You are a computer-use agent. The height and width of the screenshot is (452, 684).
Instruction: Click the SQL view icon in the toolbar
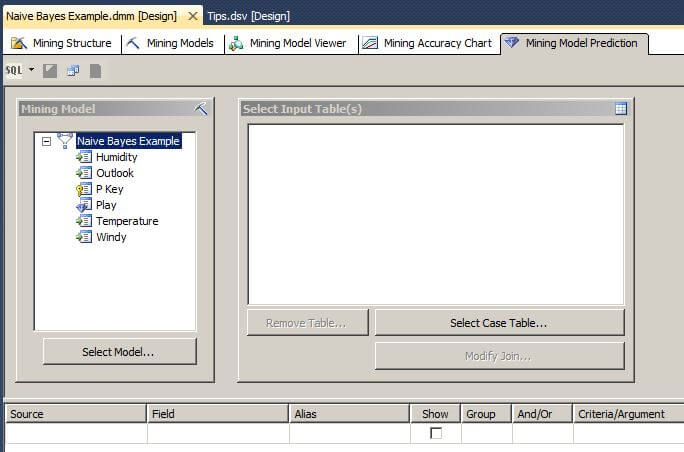click(14, 70)
